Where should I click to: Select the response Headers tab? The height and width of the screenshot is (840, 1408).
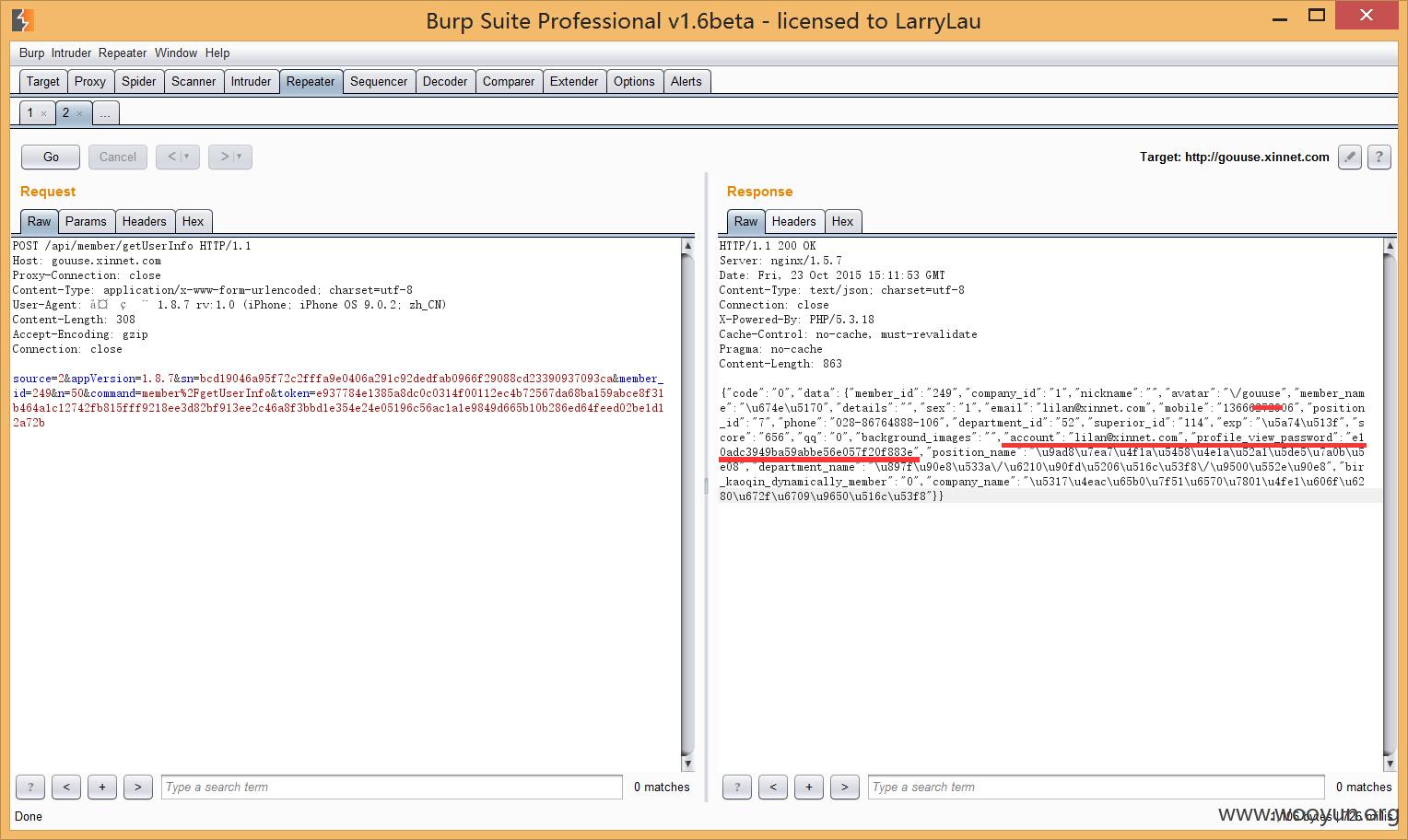click(794, 221)
